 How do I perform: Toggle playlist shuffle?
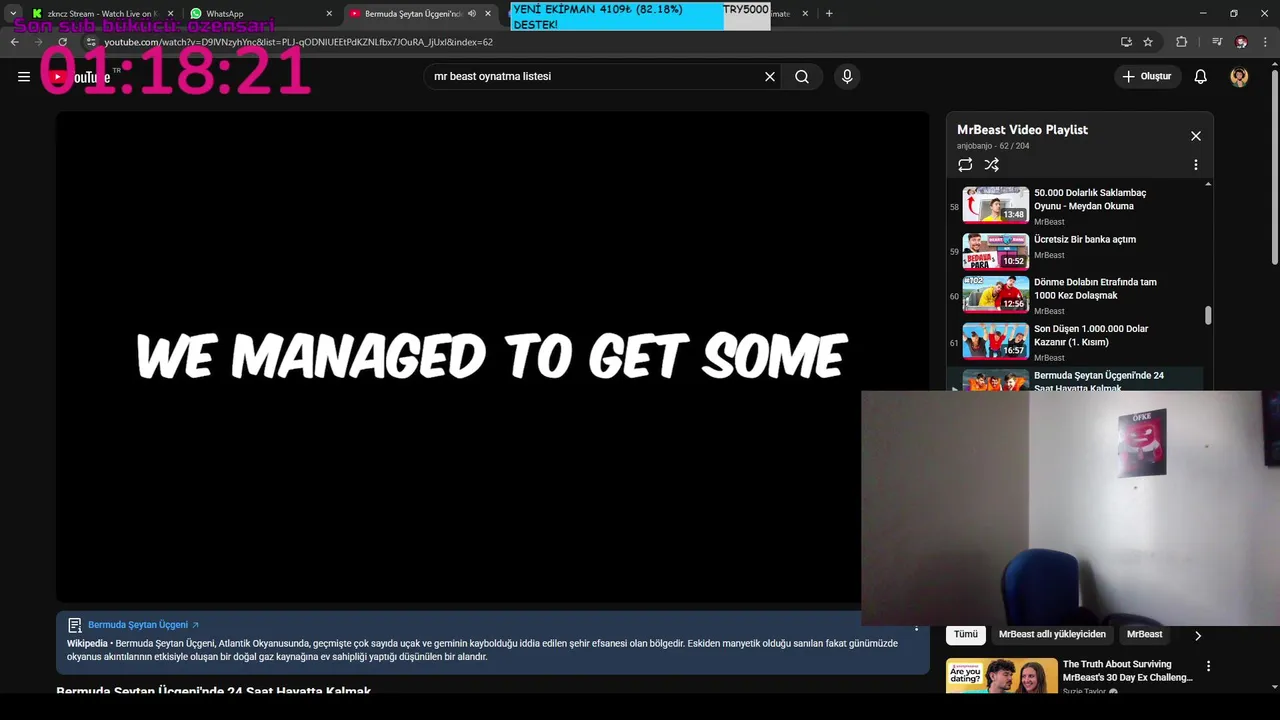click(991, 165)
